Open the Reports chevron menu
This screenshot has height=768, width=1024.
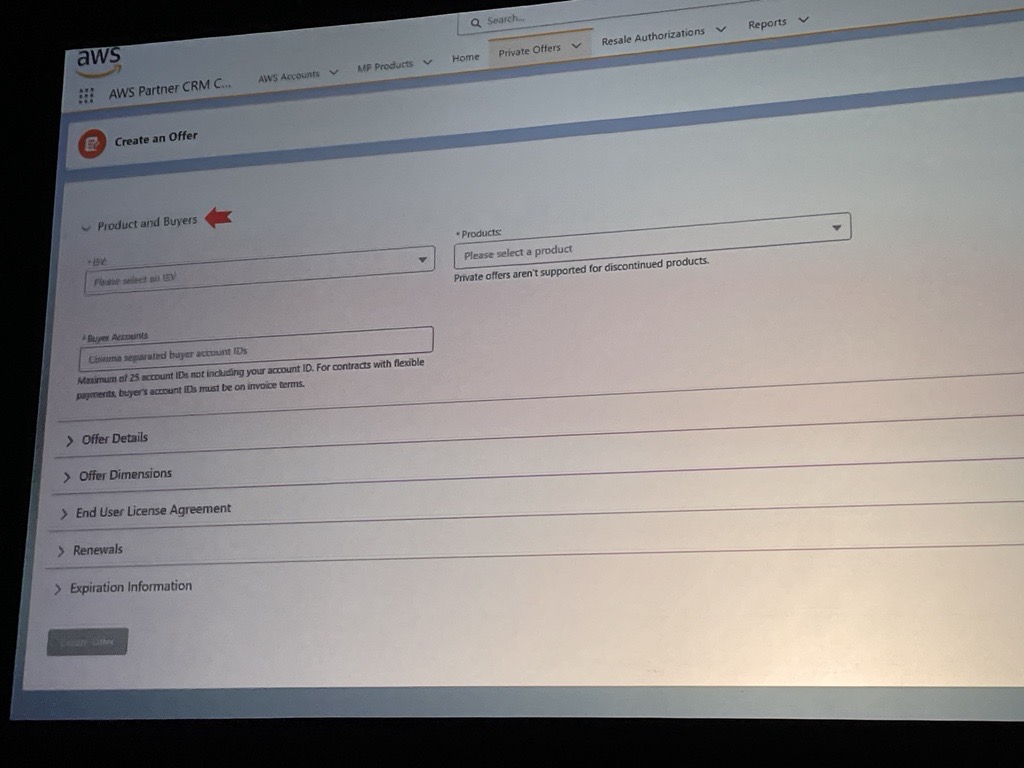tap(802, 19)
